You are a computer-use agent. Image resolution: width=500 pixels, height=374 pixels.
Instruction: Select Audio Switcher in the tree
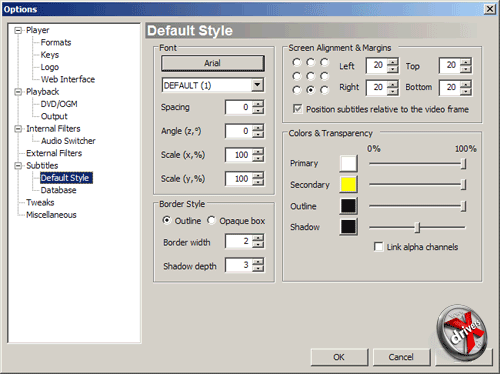pos(68,141)
